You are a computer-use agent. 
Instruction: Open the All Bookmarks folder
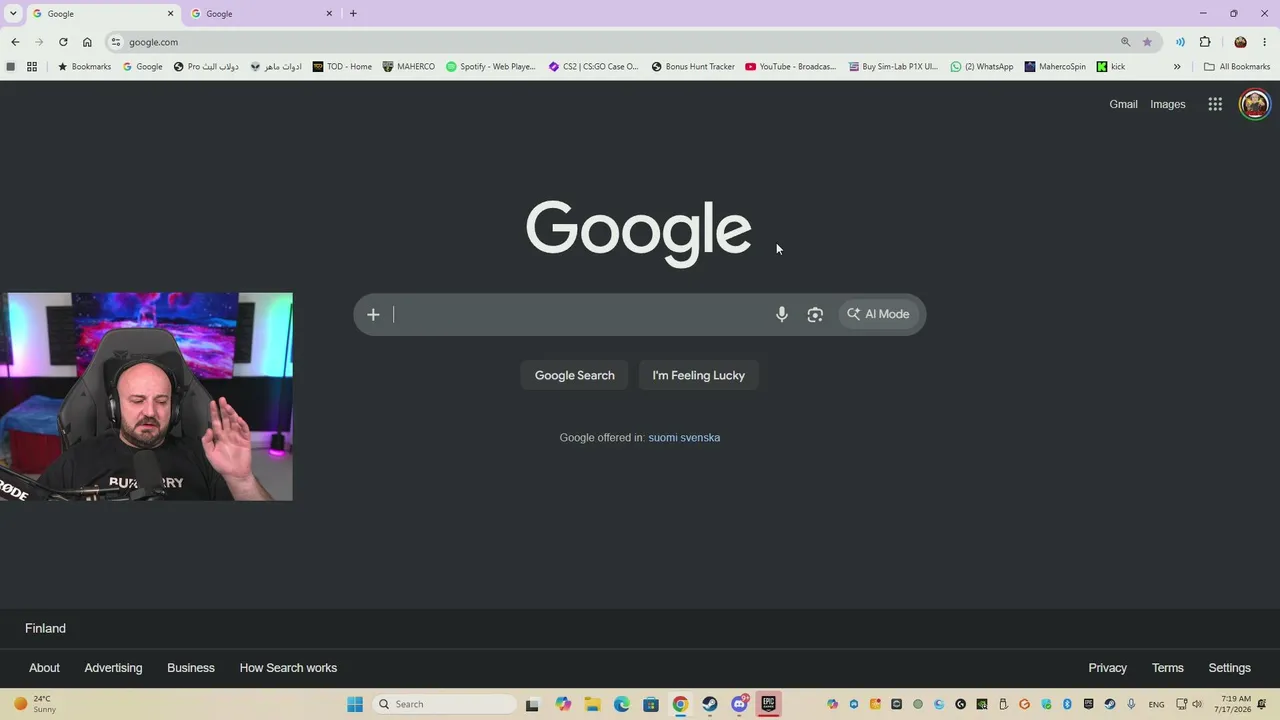pos(1237,67)
